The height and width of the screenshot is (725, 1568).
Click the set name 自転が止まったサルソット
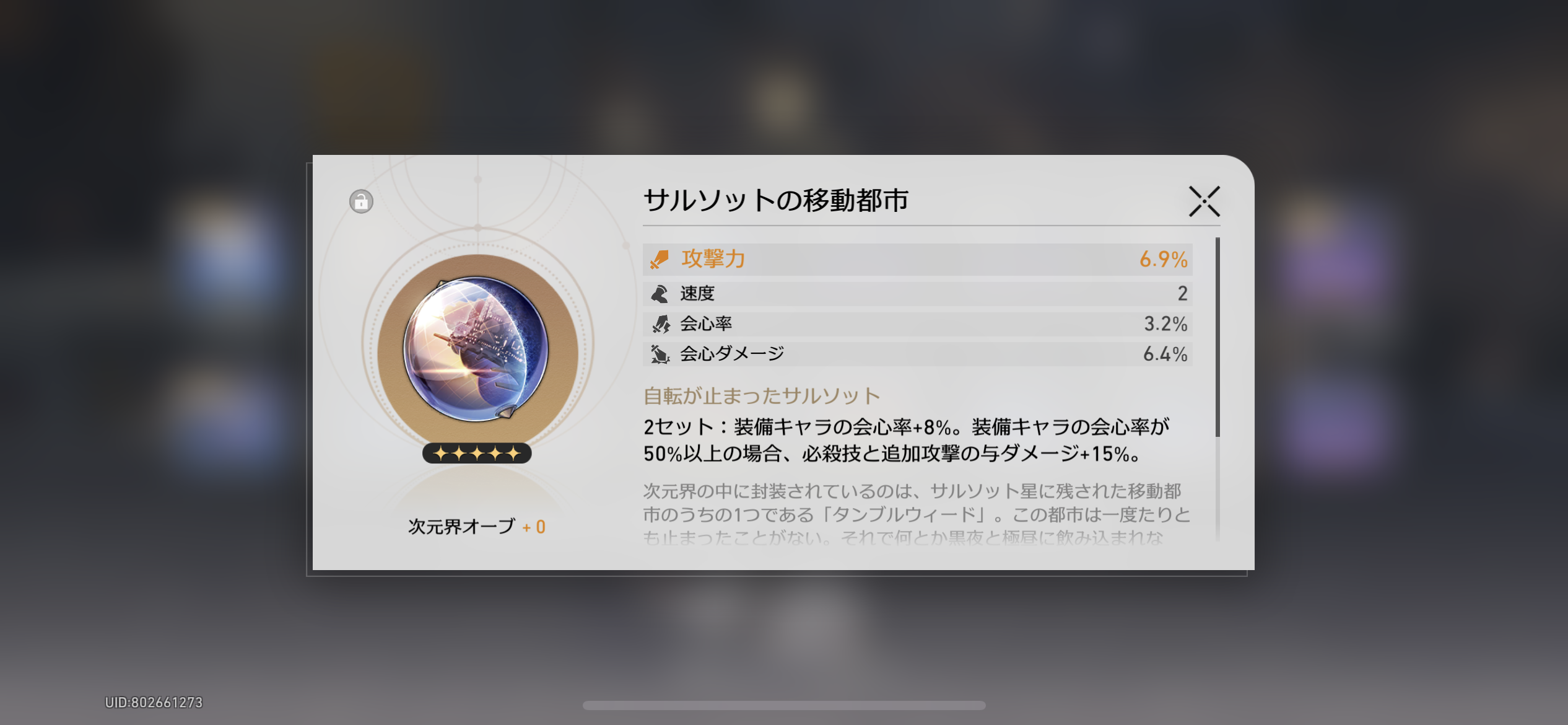click(x=762, y=396)
